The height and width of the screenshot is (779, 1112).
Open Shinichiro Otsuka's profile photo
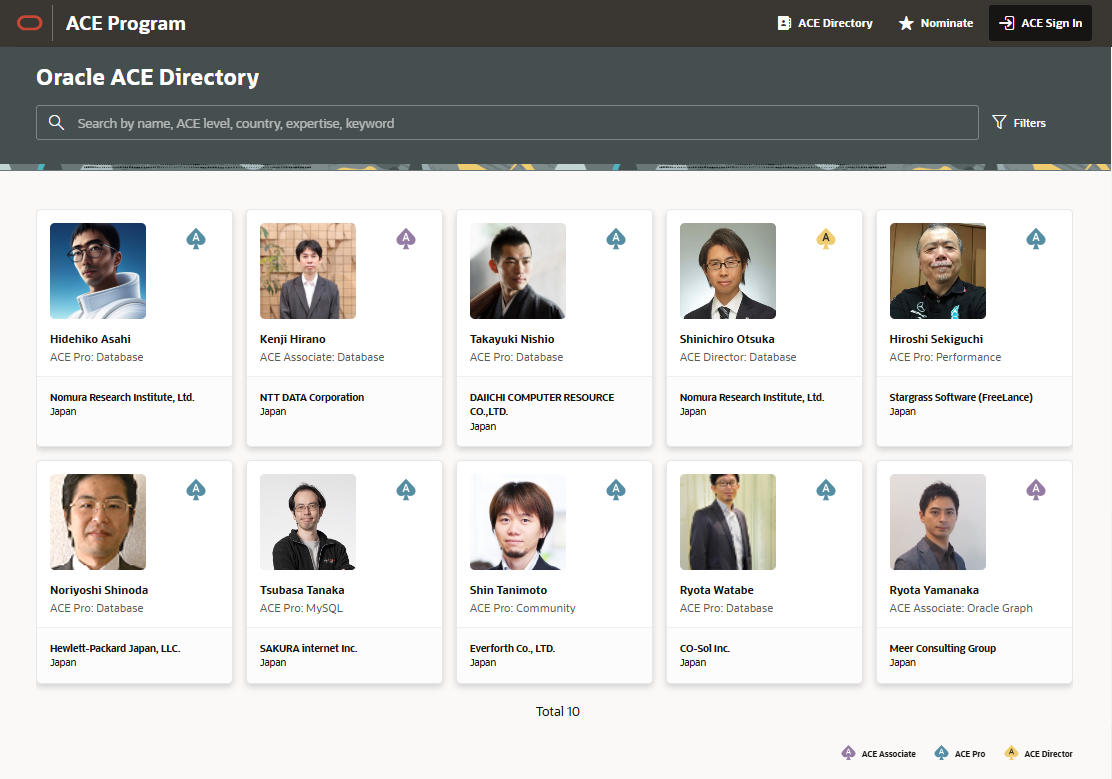pos(728,271)
